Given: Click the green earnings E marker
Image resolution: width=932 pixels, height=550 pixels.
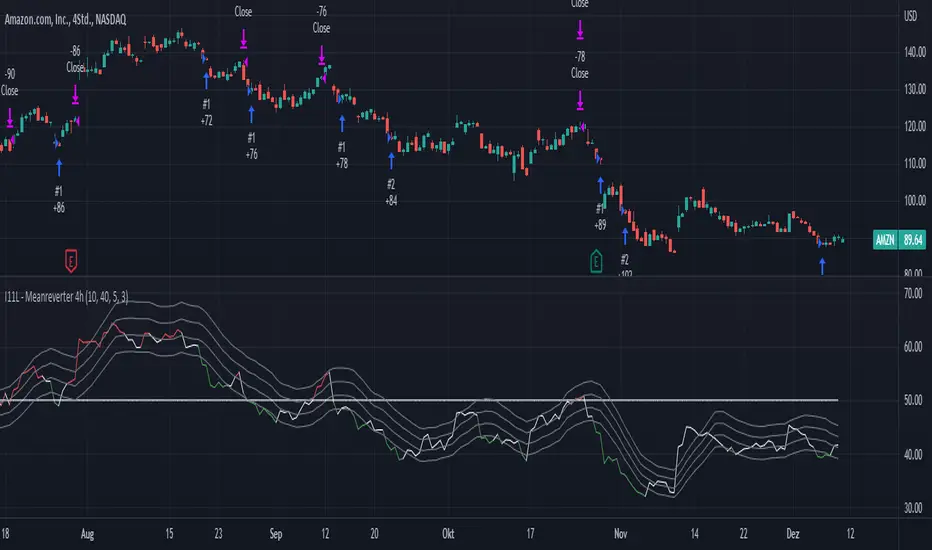Looking at the screenshot, I should point(597,261).
